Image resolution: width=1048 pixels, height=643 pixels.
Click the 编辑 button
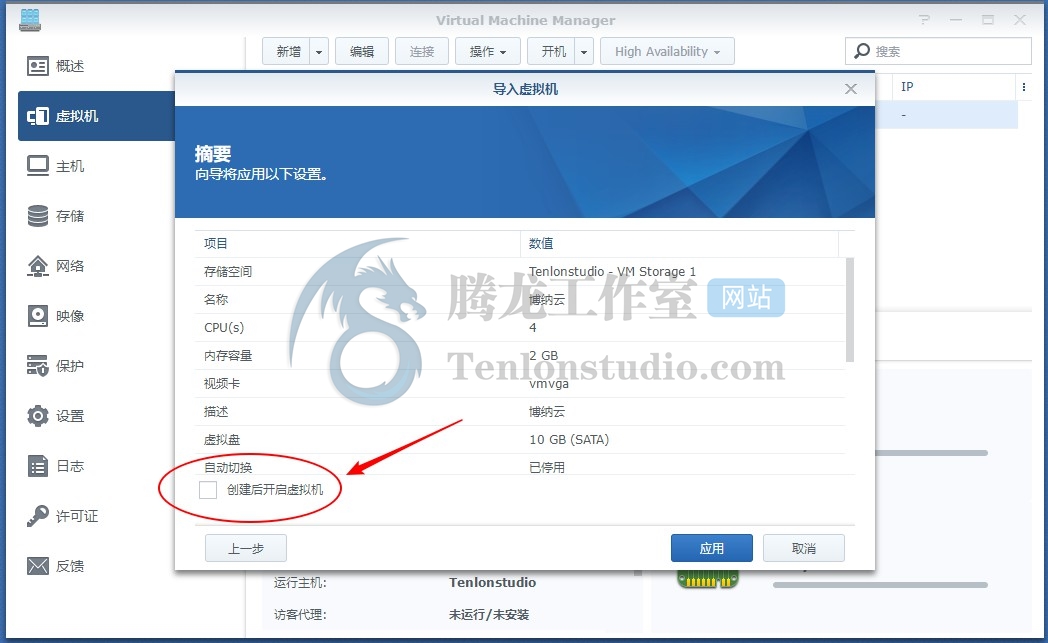[362, 51]
